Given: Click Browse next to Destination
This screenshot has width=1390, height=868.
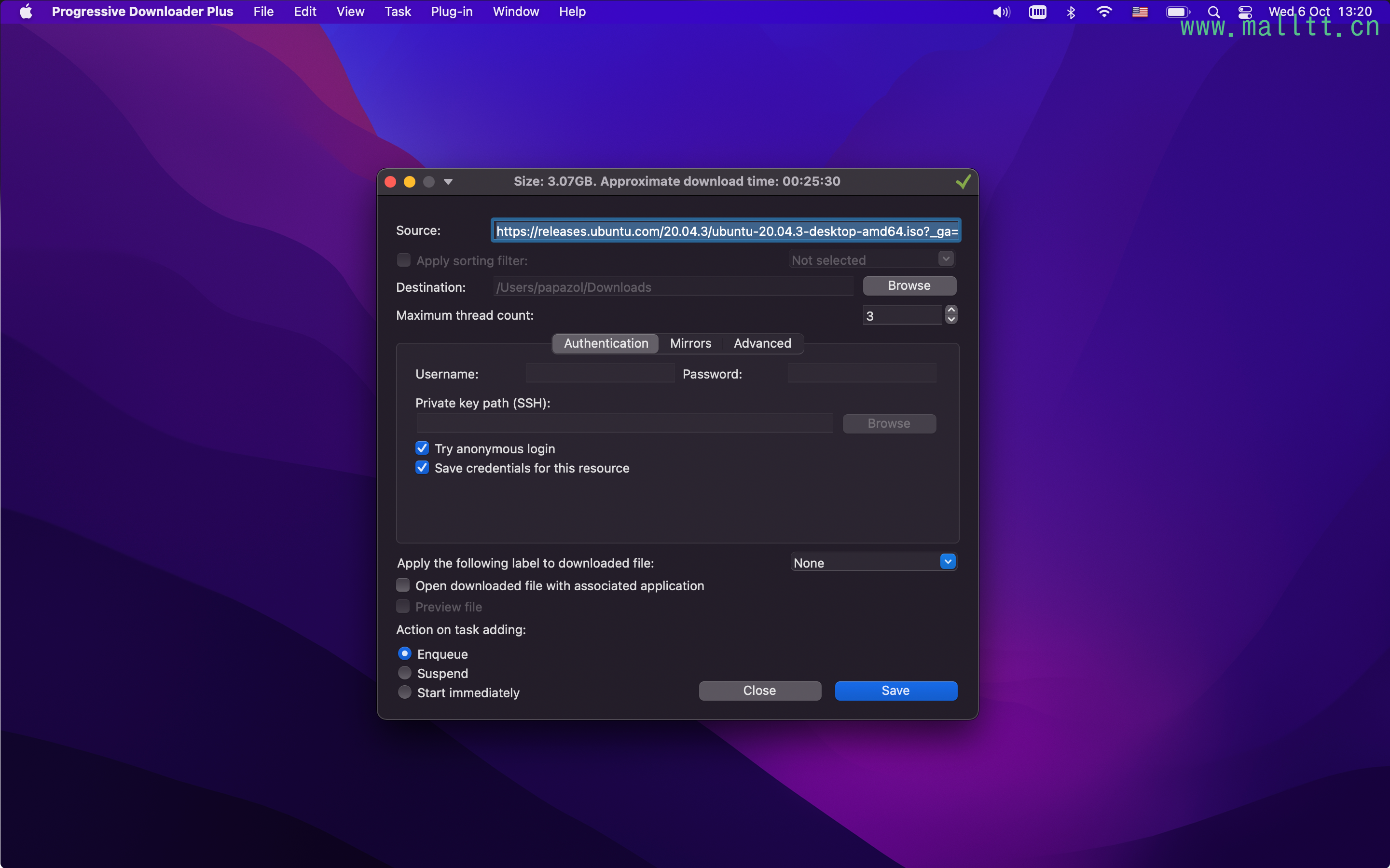Looking at the screenshot, I should pyautogui.click(x=909, y=285).
